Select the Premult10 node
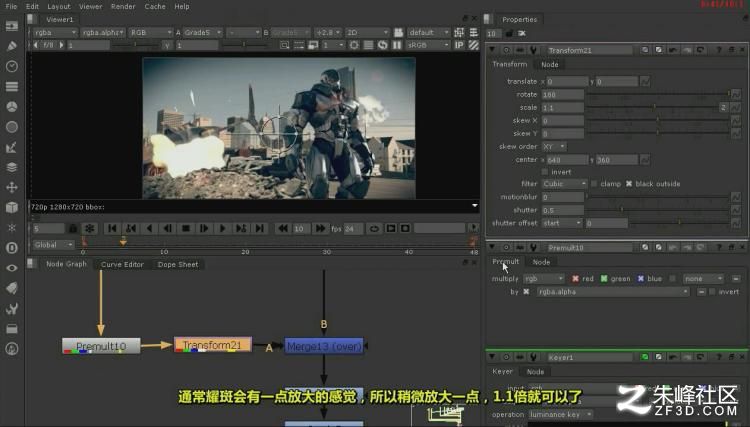 coord(101,346)
